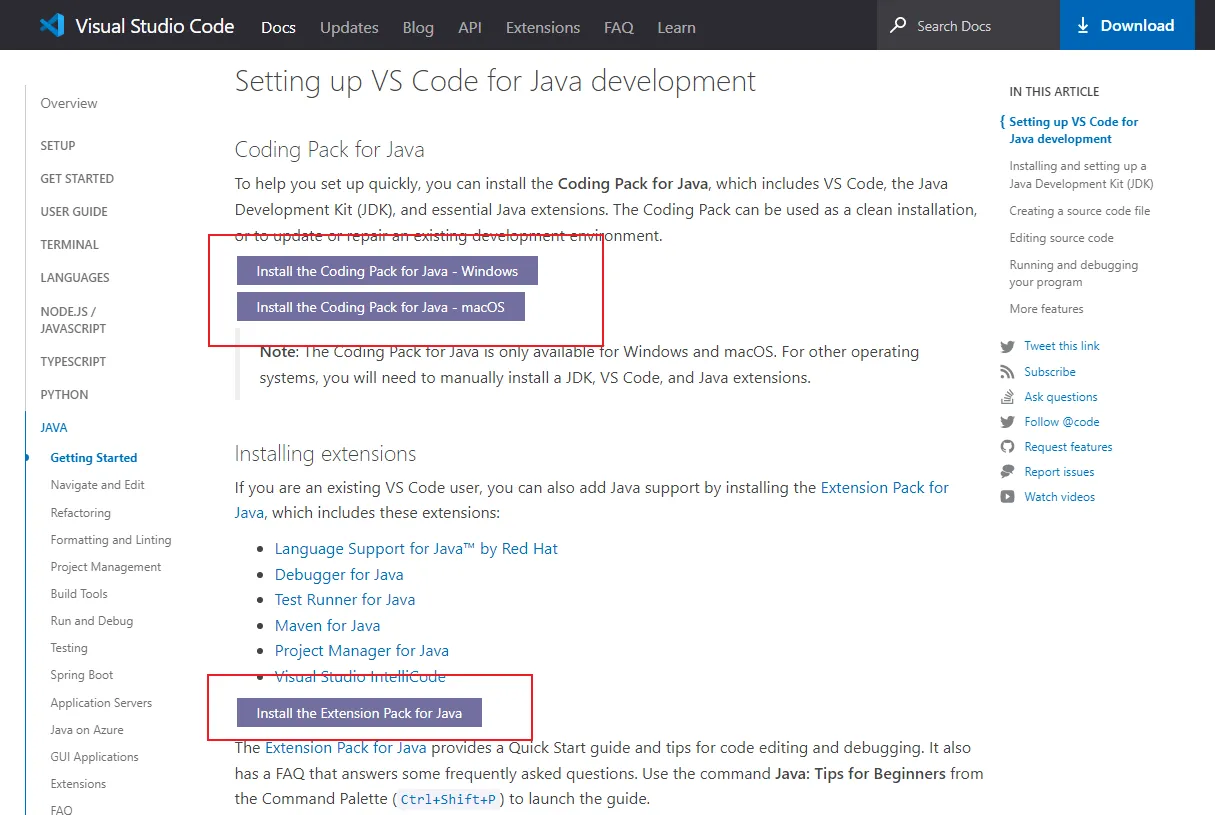Open Visual Studio IntelliCode link
The width and height of the screenshot is (1215, 815).
(360, 676)
